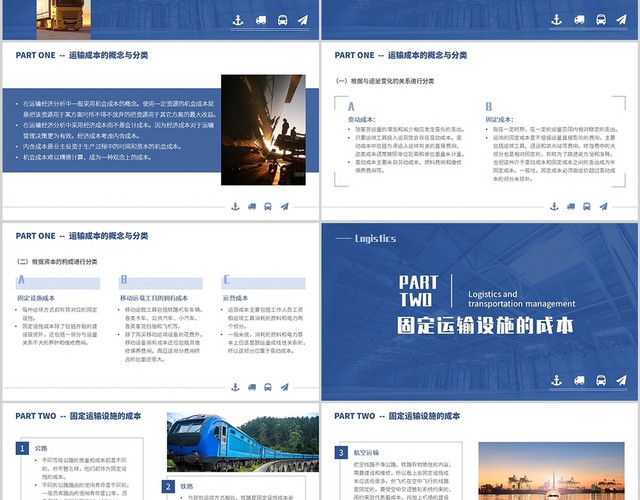Click the truck icon on the cropped blue slide beside the truck photo slide
The height and width of the screenshot is (500, 640).
click(x=579, y=19)
